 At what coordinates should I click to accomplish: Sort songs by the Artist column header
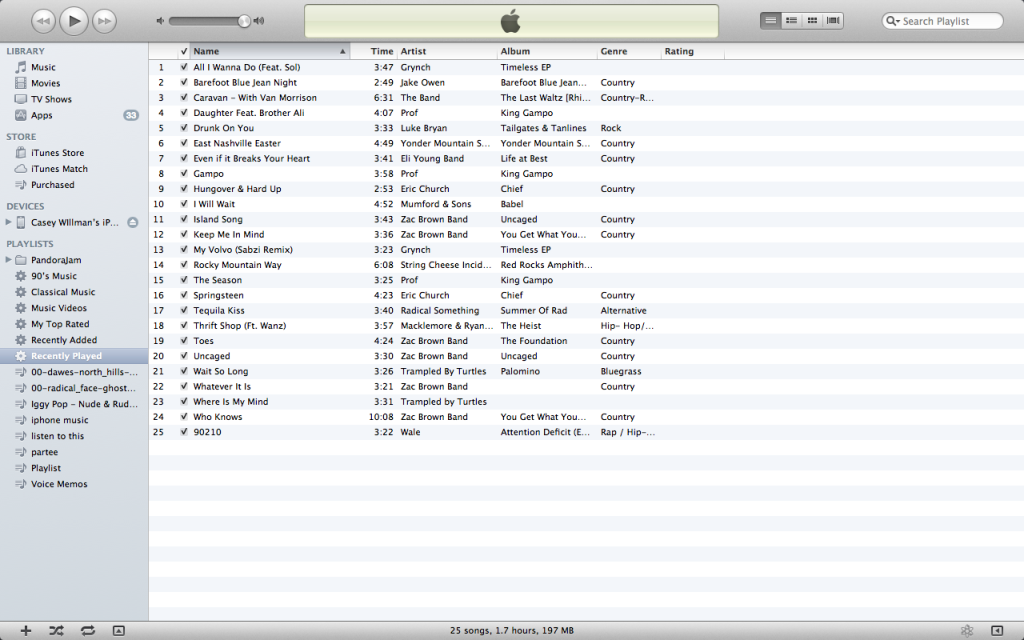point(446,51)
